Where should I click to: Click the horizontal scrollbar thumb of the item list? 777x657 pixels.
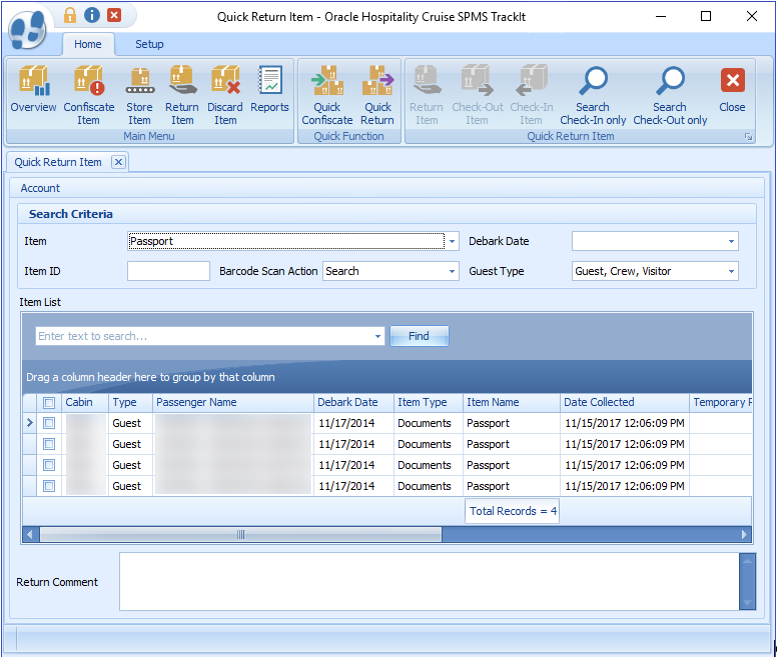(240, 535)
